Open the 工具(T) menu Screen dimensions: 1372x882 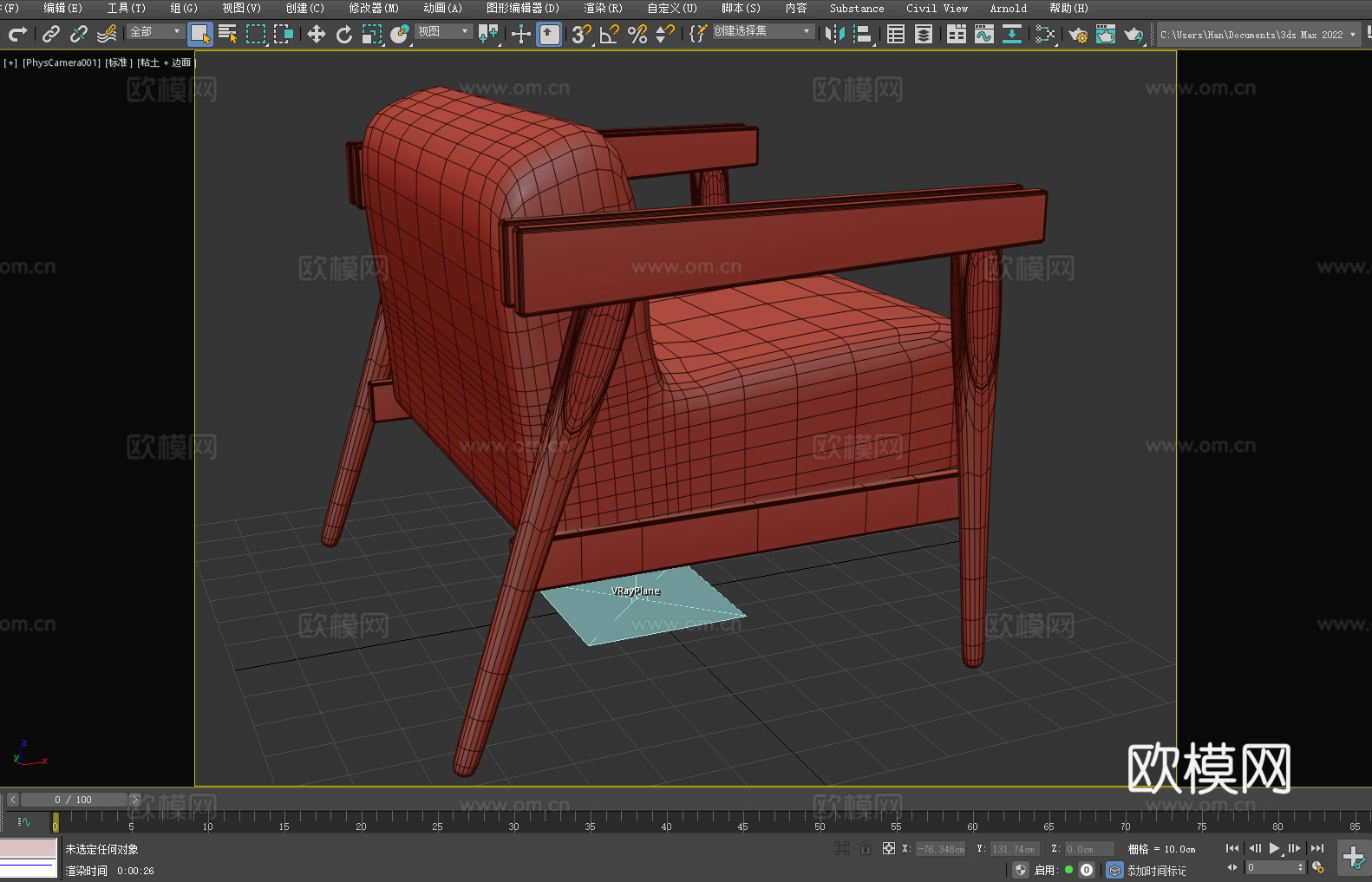[127, 8]
